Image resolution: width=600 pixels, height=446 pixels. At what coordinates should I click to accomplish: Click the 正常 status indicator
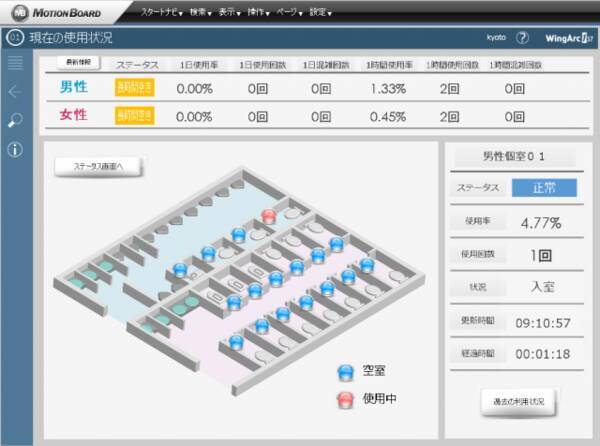click(x=544, y=188)
